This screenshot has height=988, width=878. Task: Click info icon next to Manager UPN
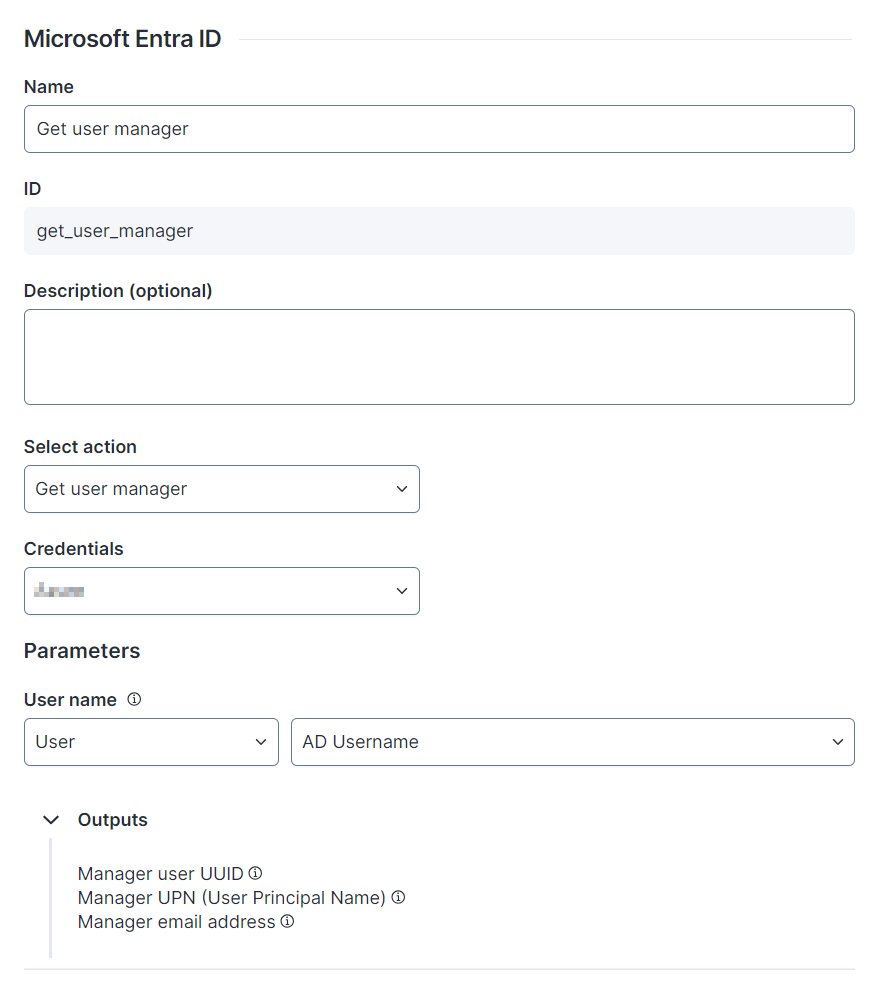click(398, 897)
